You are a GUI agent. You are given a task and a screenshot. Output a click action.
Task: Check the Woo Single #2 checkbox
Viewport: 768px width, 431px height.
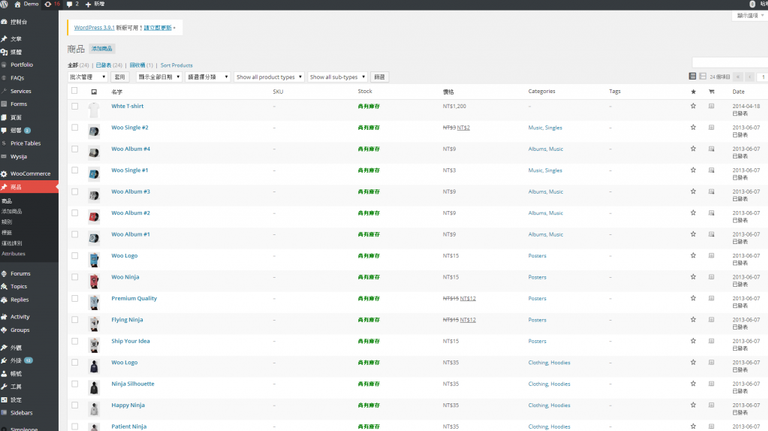click(x=74, y=128)
